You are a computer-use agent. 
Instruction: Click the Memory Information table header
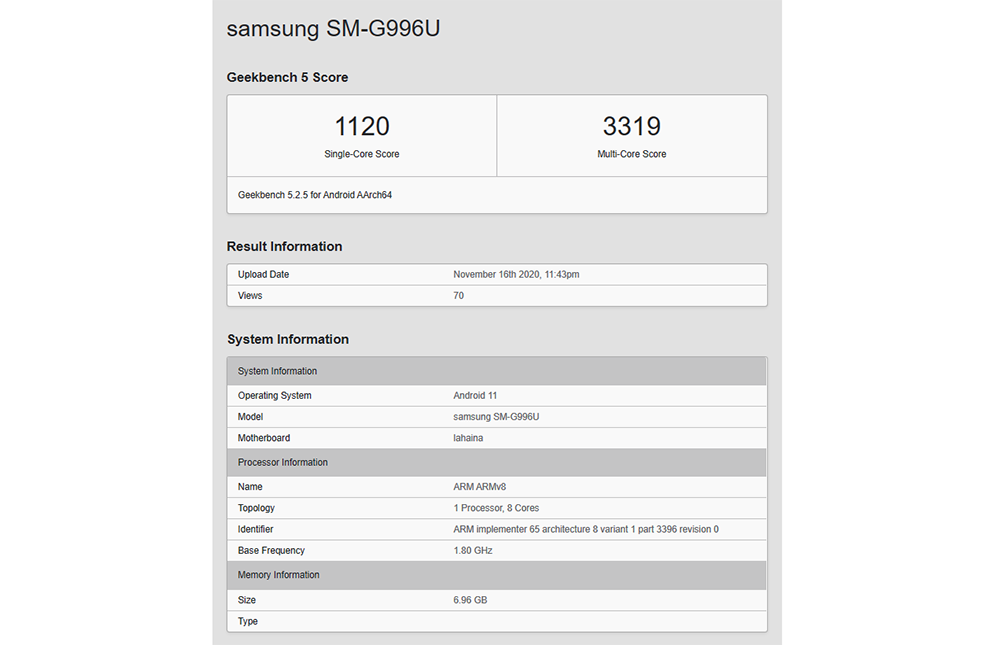pyautogui.click(x=497, y=575)
